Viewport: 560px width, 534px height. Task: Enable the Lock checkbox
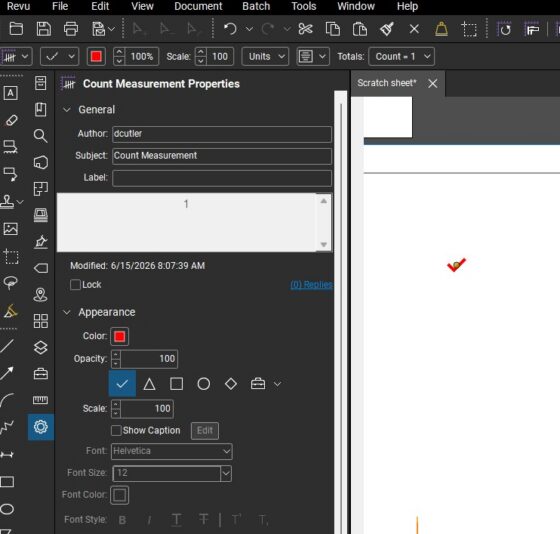(x=75, y=285)
